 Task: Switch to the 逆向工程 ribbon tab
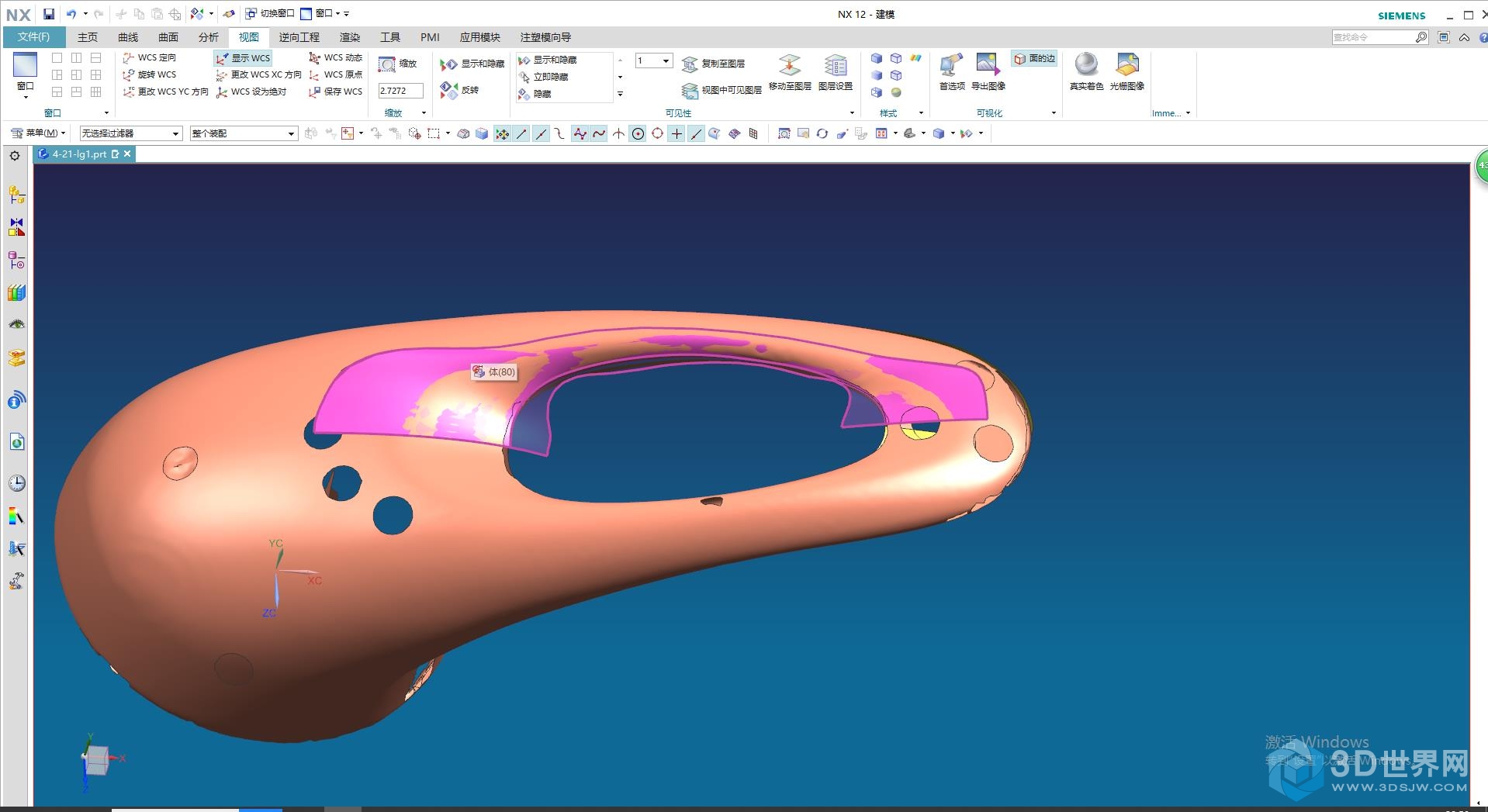[x=299, y=37]
